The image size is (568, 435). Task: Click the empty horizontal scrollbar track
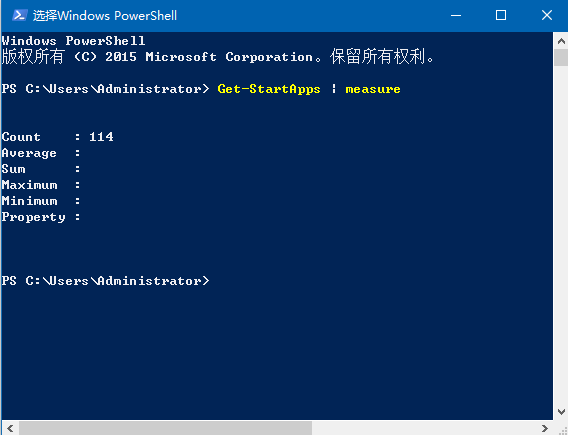coord(424,428)
